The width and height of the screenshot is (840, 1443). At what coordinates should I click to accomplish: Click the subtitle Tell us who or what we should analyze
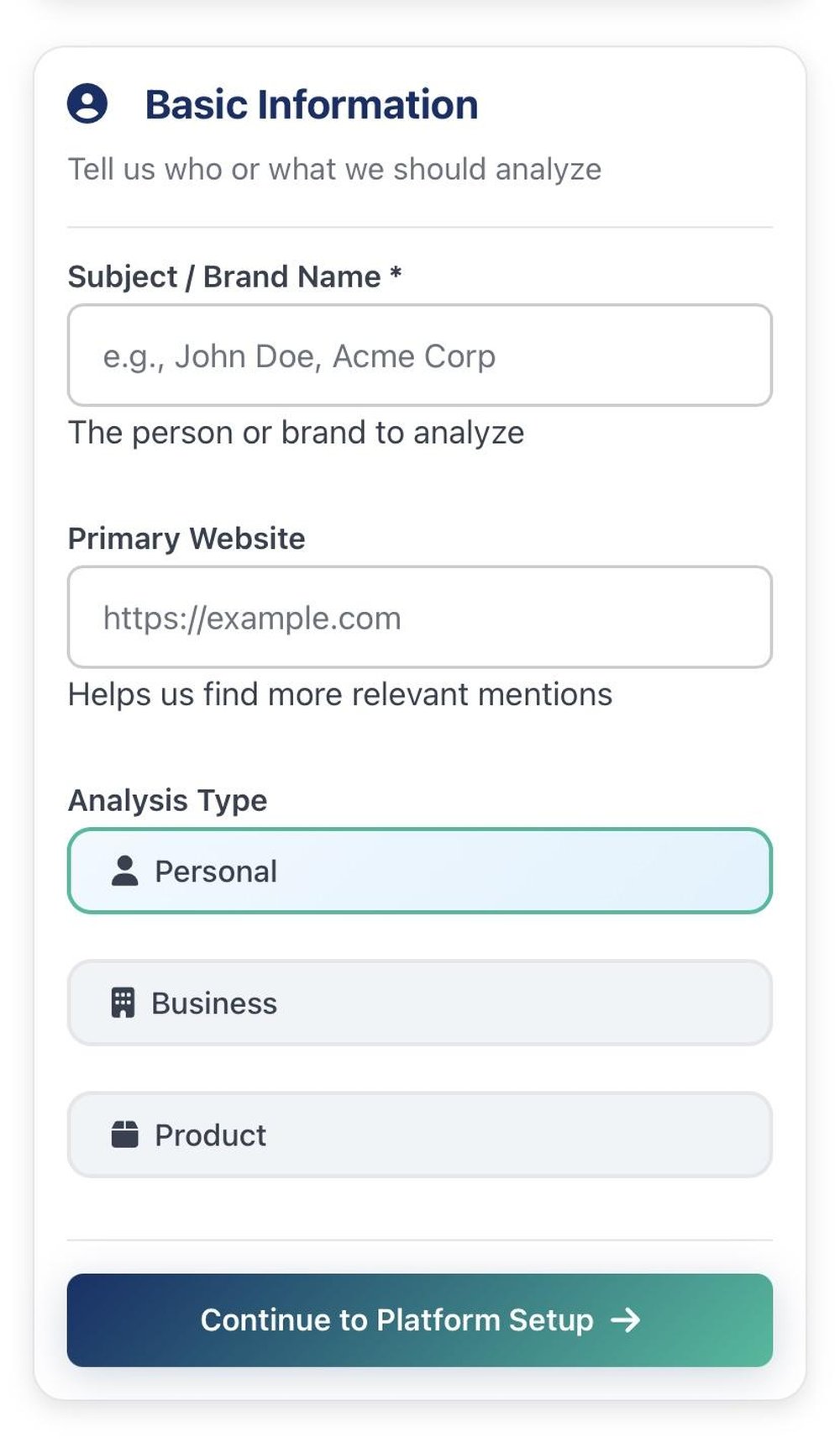tap(335, 169)
